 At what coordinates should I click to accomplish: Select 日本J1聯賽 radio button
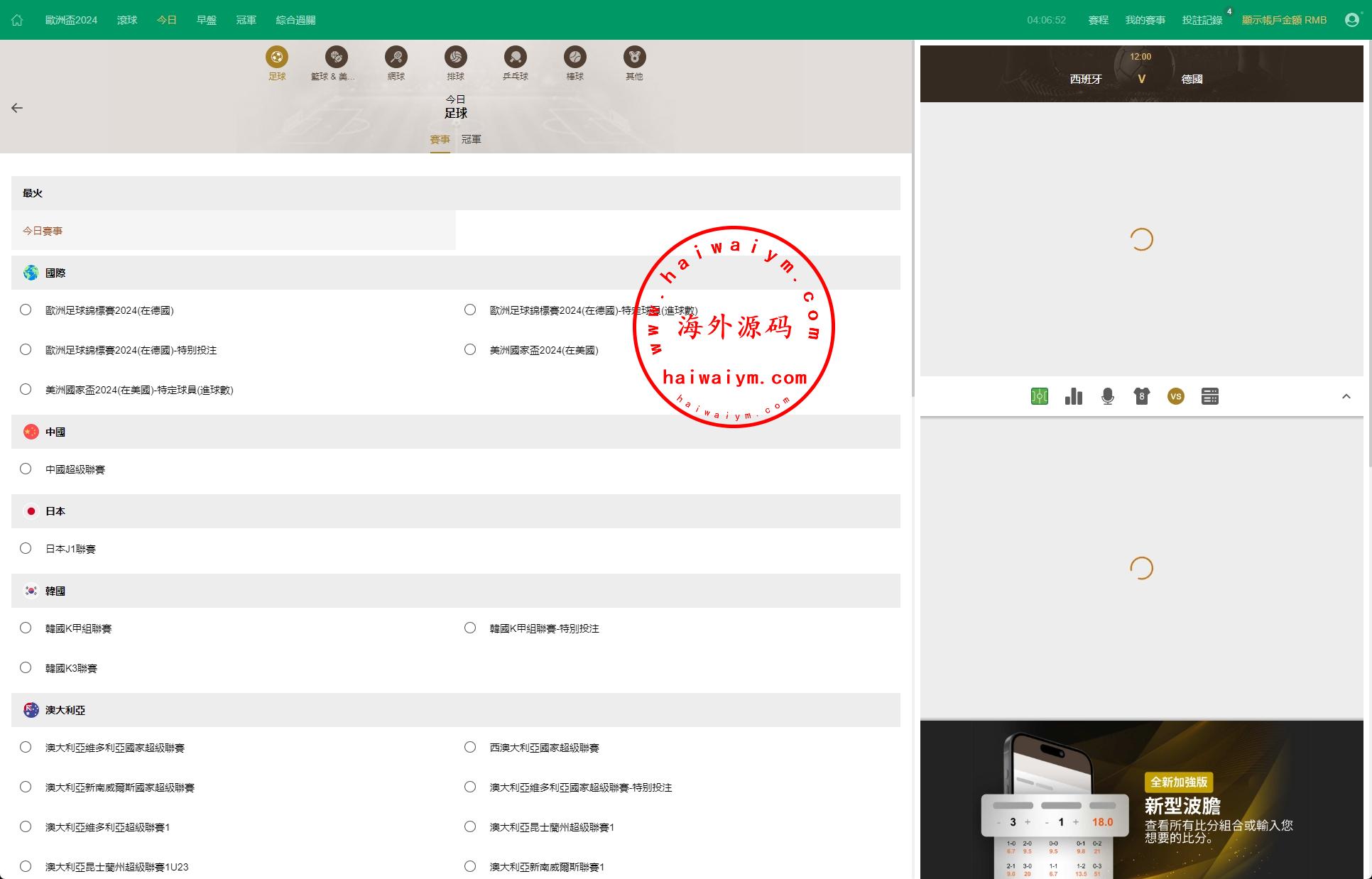[x=26, y=548]
